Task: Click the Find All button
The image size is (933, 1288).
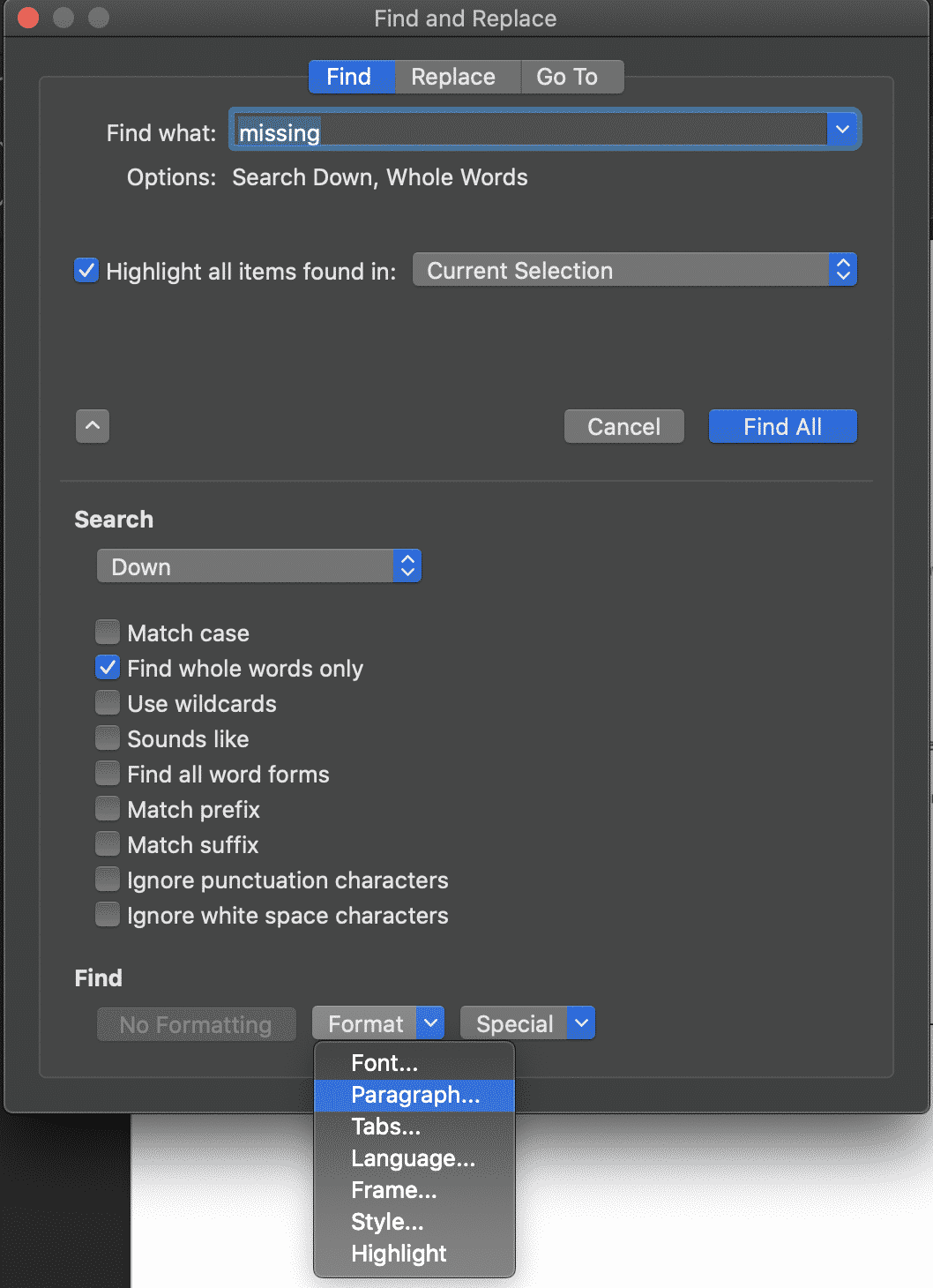Action: tap(781, 426)
